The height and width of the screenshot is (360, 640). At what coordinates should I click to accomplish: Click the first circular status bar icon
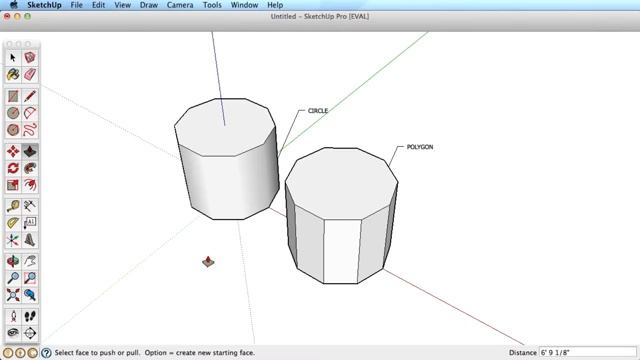[8, 353]
